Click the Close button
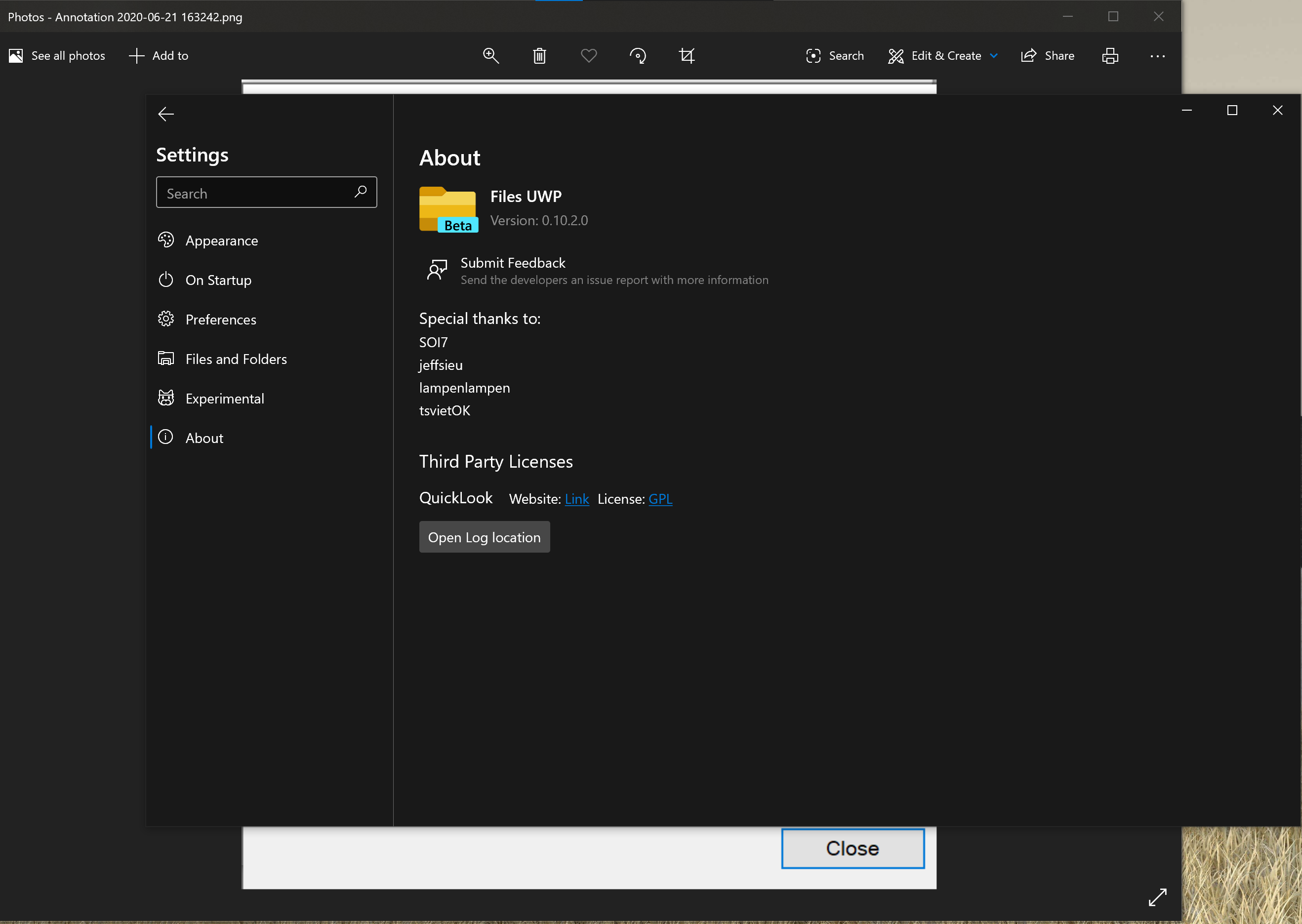This screenshot has height=924, width=1302. pos(852,848)
